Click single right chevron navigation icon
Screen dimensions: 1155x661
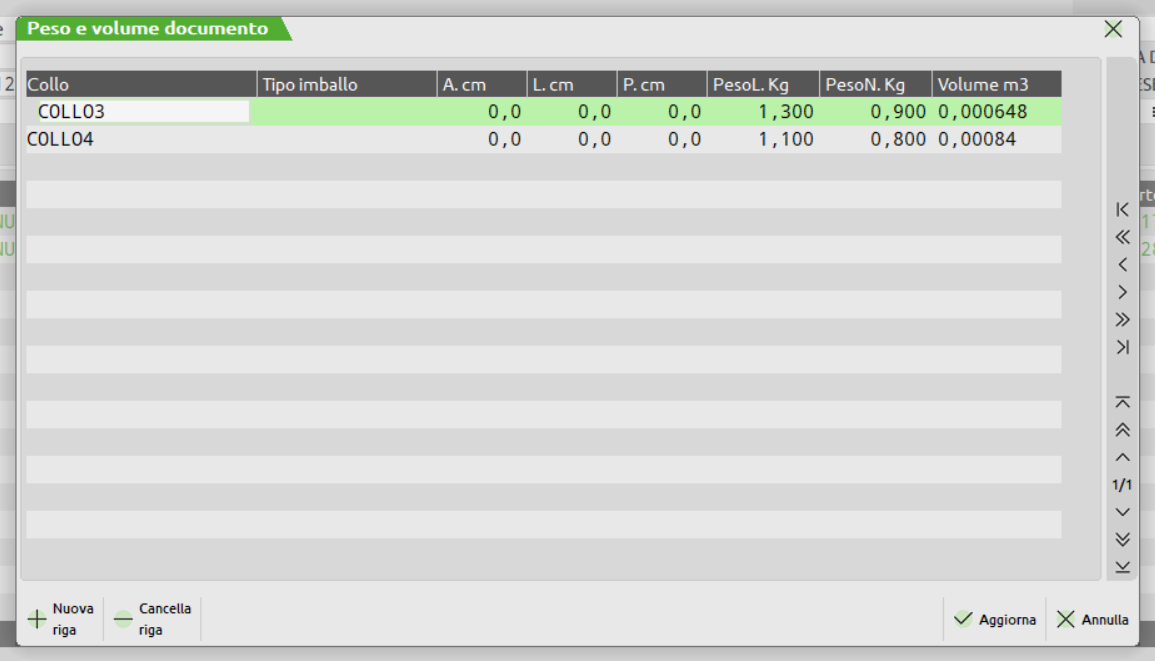tap(1122, 292)
